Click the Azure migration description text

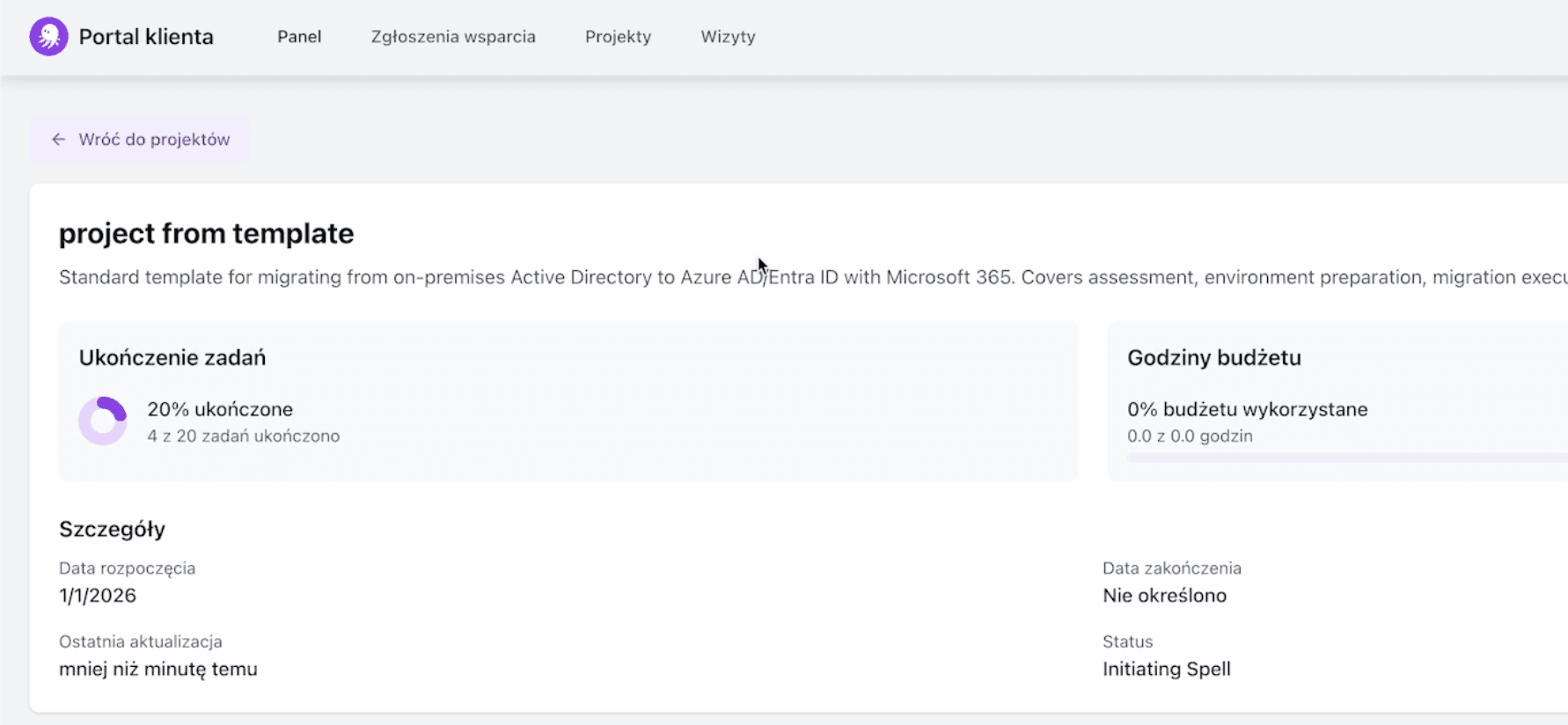point(528,278)
